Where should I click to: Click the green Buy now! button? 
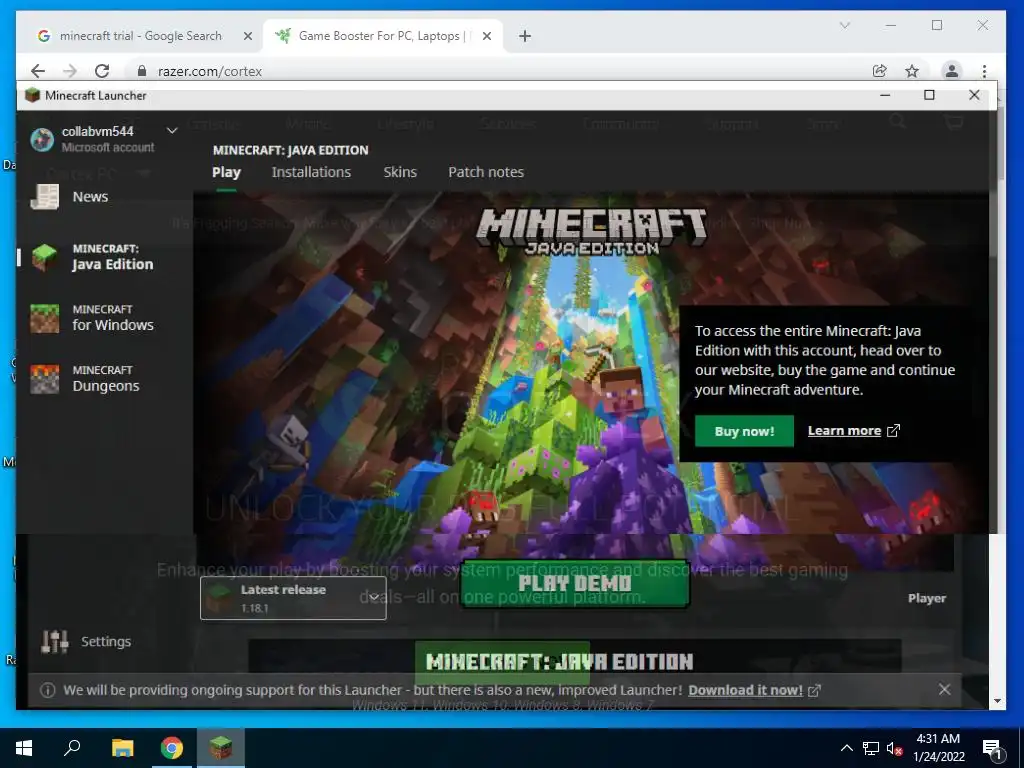pyautogui.click(x=744, y=431)
